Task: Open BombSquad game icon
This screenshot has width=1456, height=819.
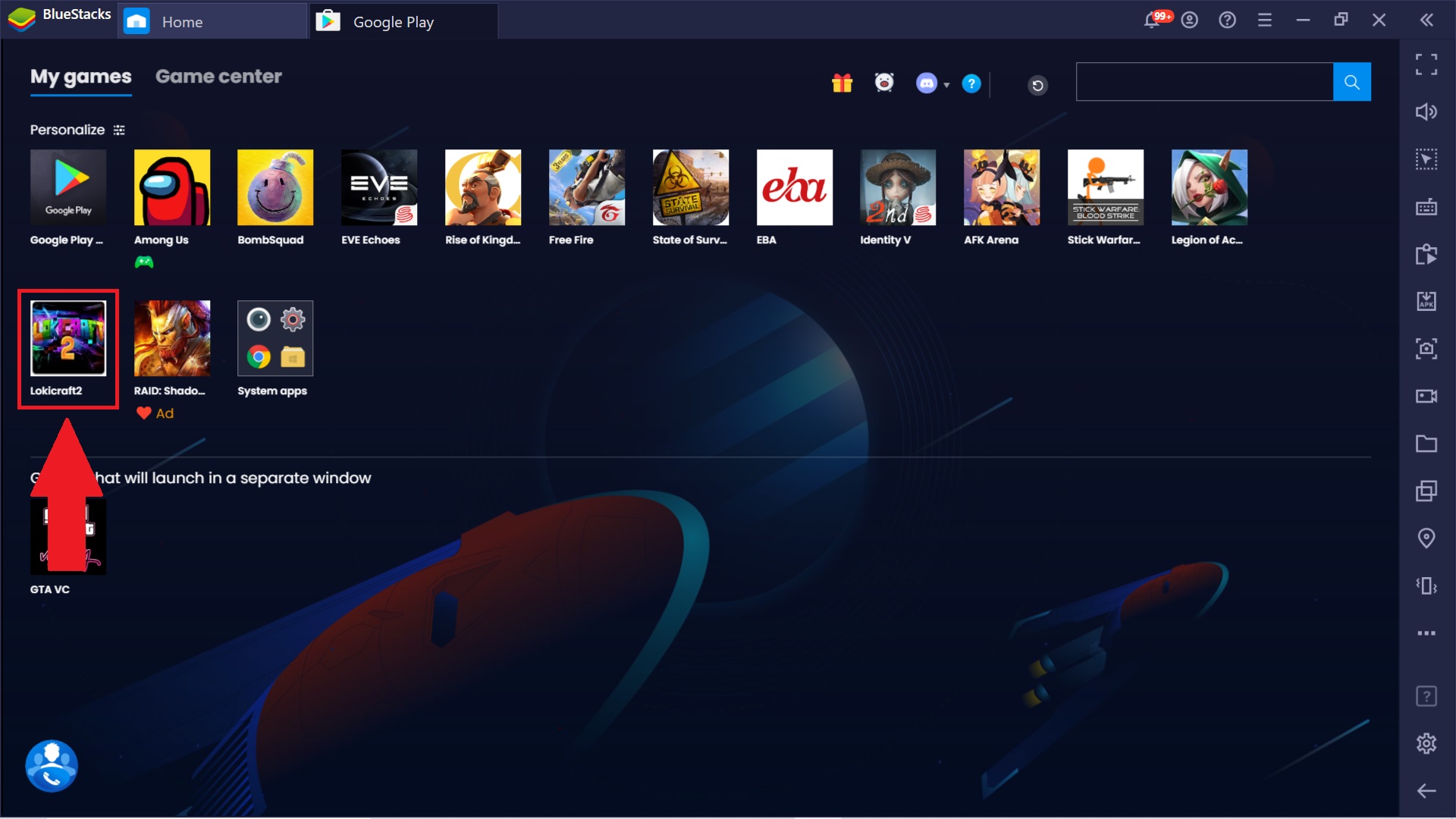Action: pos(275,187)
